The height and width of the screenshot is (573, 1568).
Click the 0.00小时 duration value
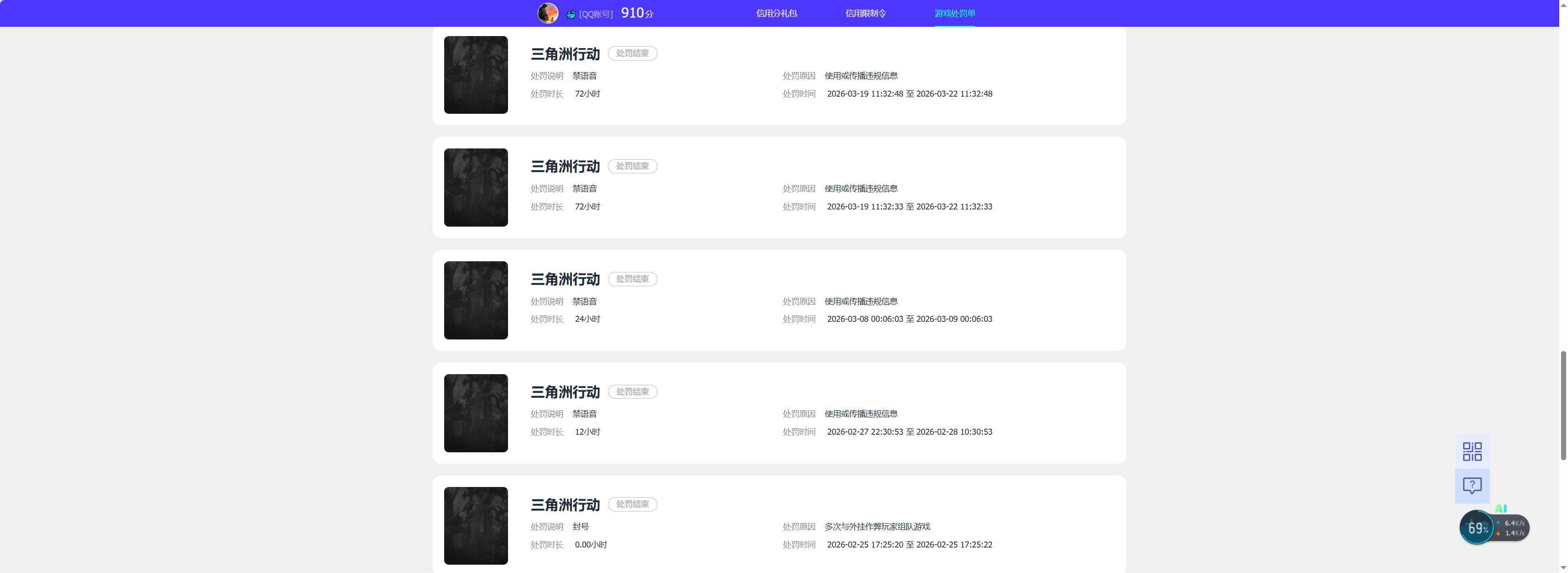point(590,544)
